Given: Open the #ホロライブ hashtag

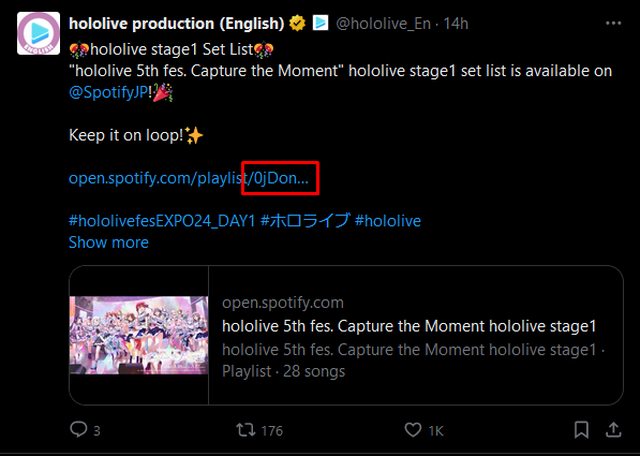Looking at the screenshot, I should [305, 220].
